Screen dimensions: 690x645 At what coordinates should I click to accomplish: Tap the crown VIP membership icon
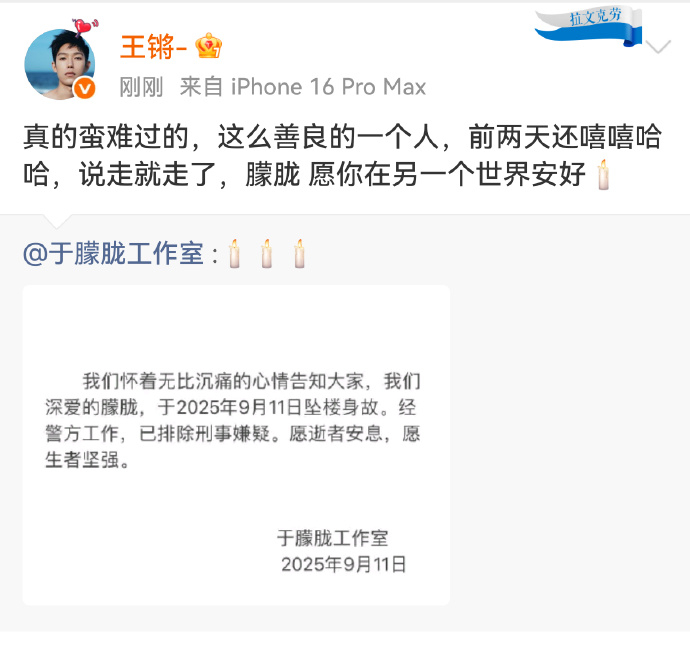coord(209,46)
